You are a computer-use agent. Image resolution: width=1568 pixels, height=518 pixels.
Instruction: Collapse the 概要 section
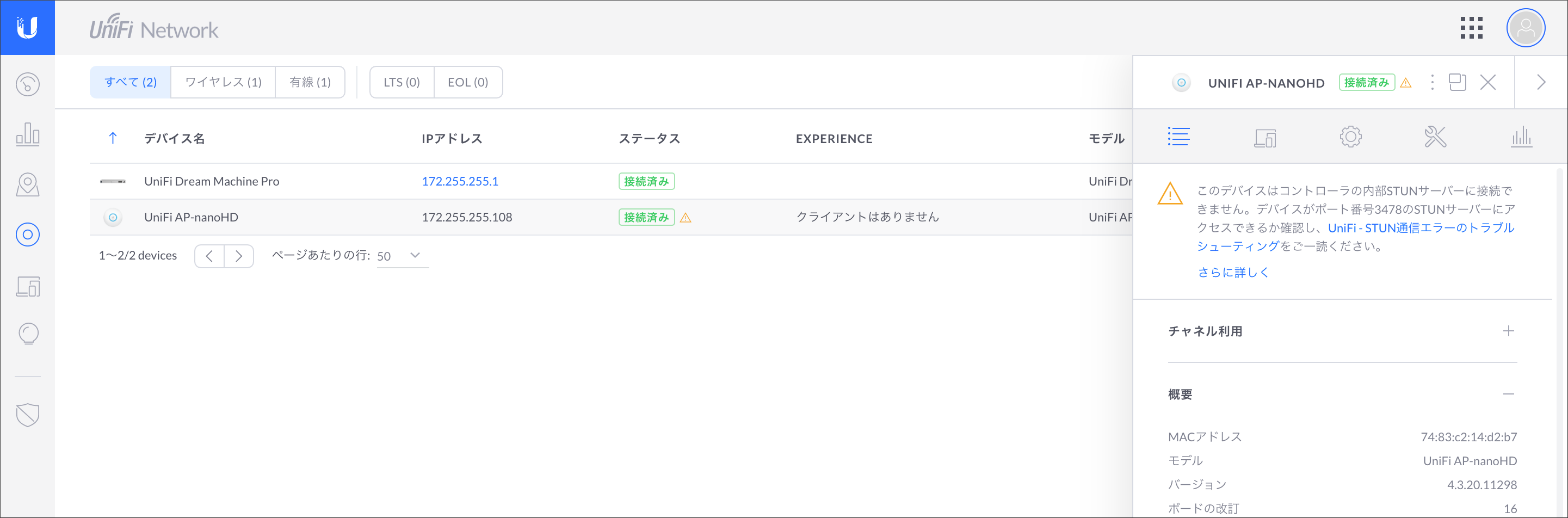tap(1508, 394)
